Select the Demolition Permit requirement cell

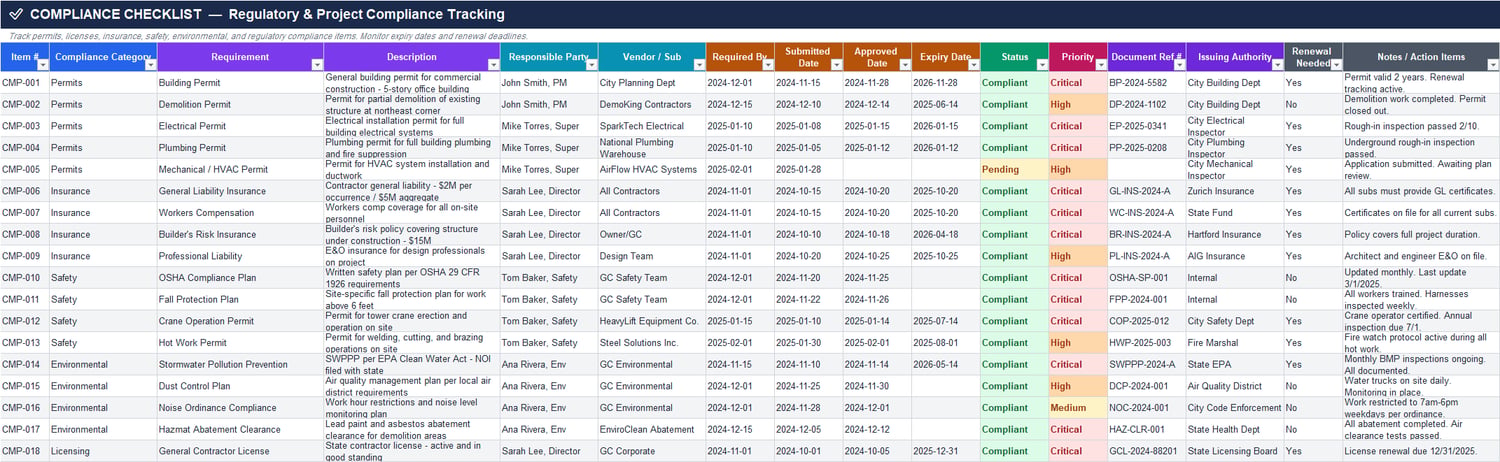pos(240,105)
